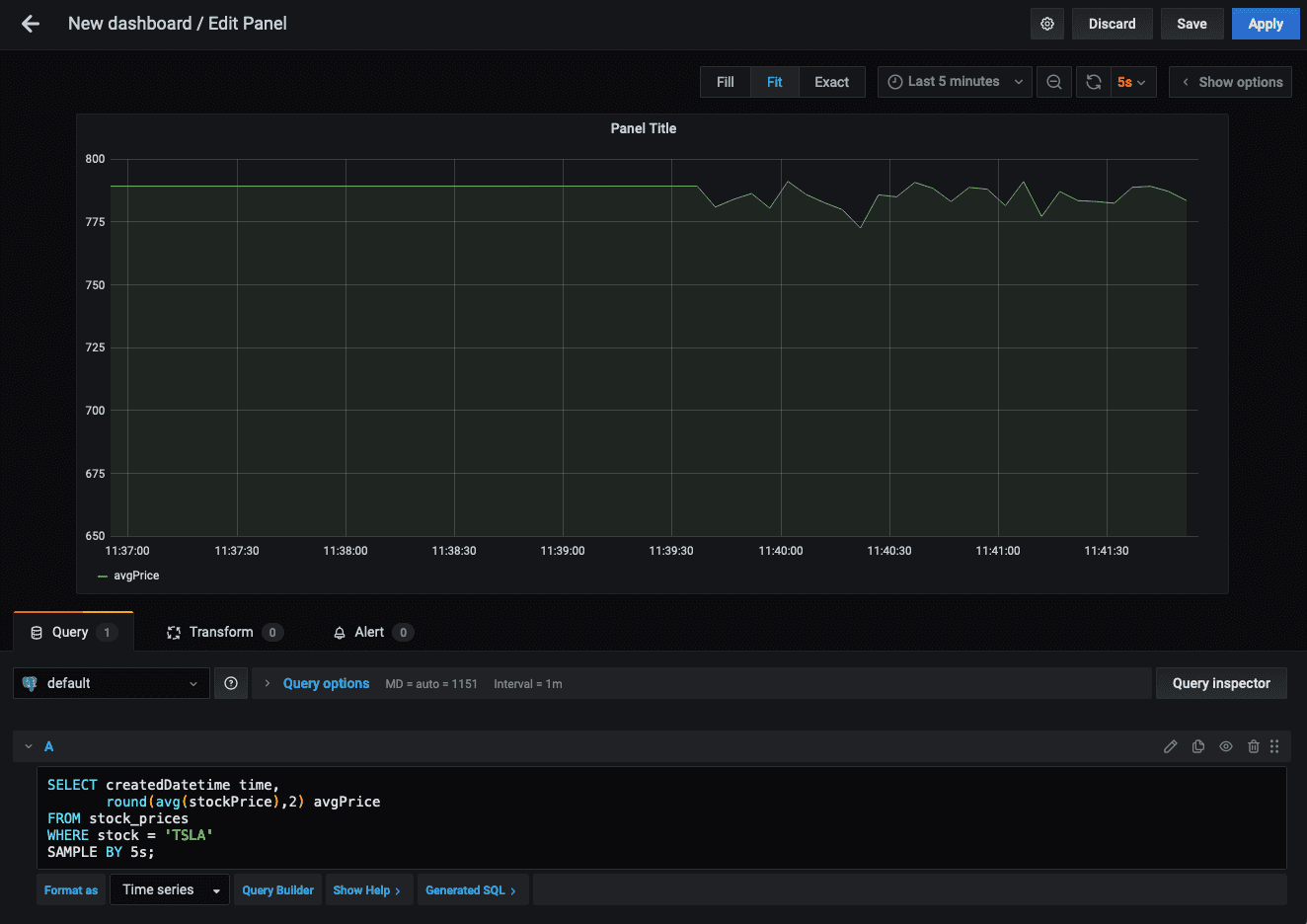
Task: Switch to the Transform tab
Action: pyautogui.click(x=222, y=632)
